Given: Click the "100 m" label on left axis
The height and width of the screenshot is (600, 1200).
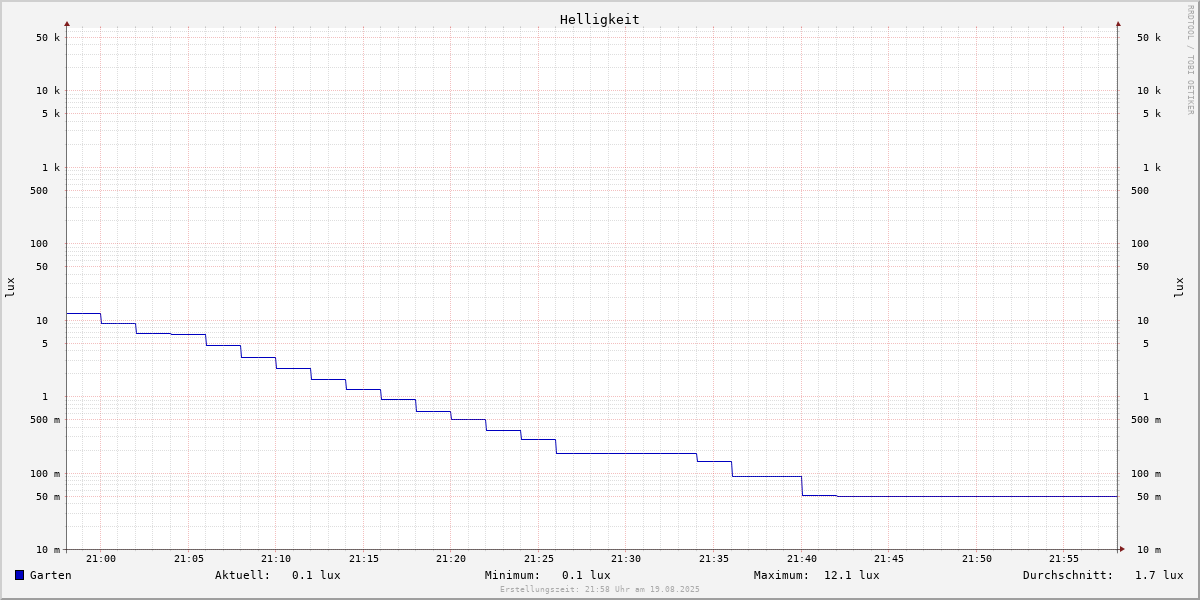Looking at the screenshot, I should (45, 474).
